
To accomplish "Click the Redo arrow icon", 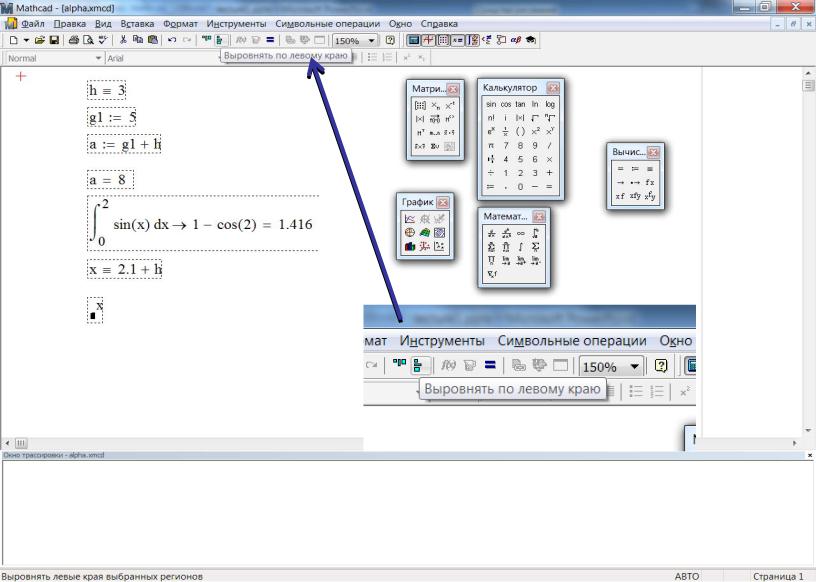I will [187, 40].
